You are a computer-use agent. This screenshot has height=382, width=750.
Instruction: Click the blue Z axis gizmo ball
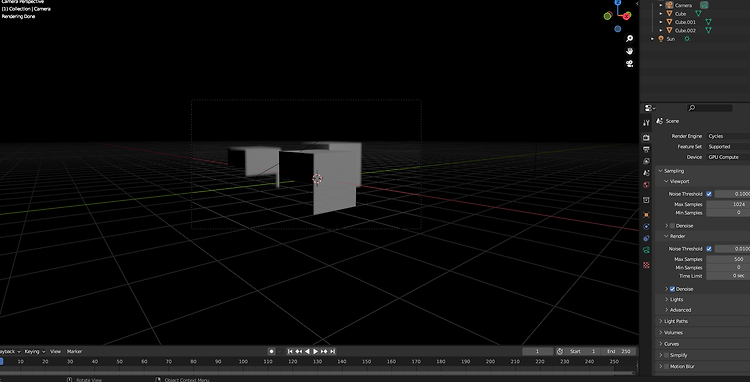tap(618, 2)
